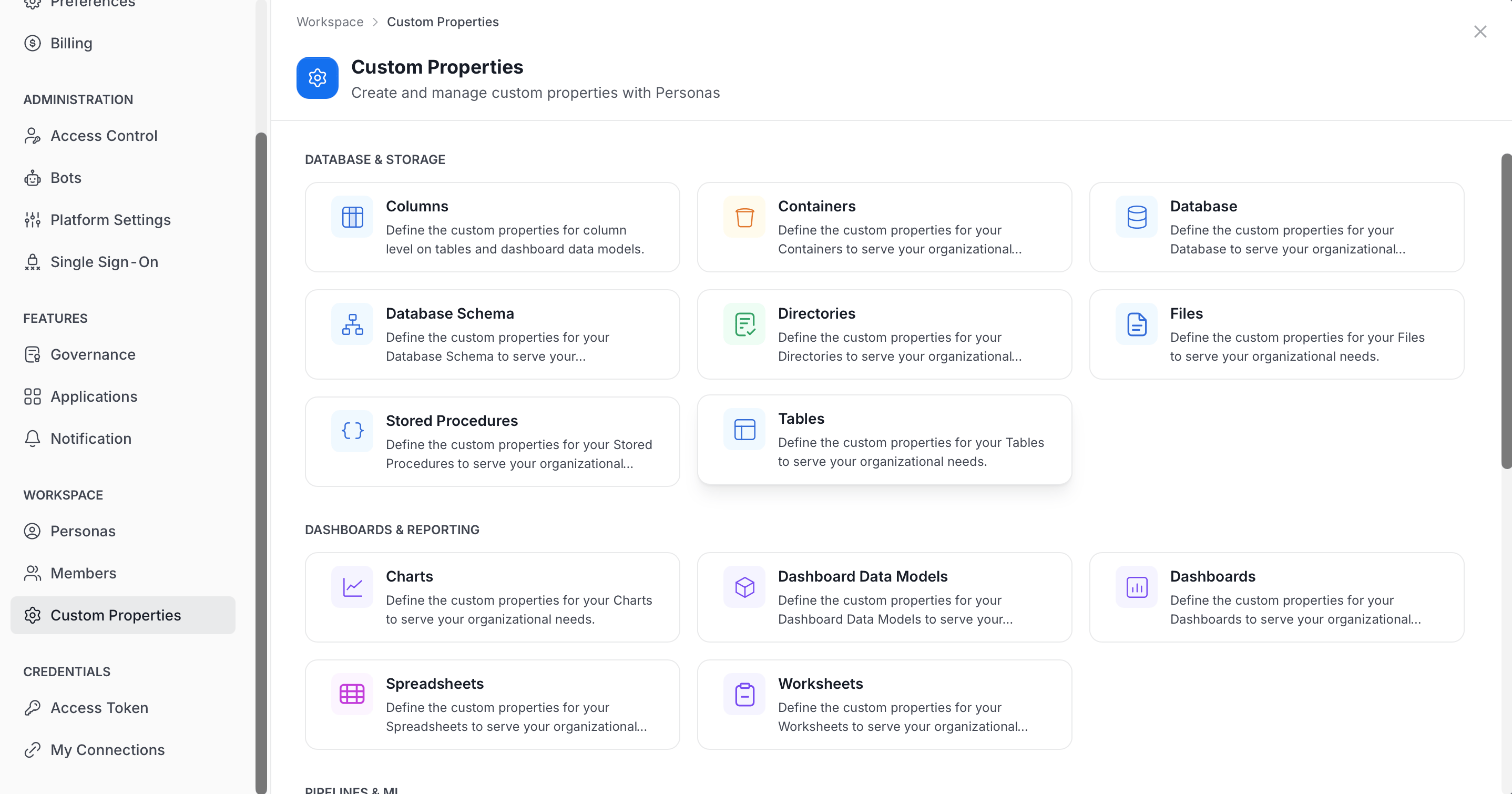Click the Custom Properties breadcrumb item
Screen dimensions: 1512x794
click(x=443, y=22)
